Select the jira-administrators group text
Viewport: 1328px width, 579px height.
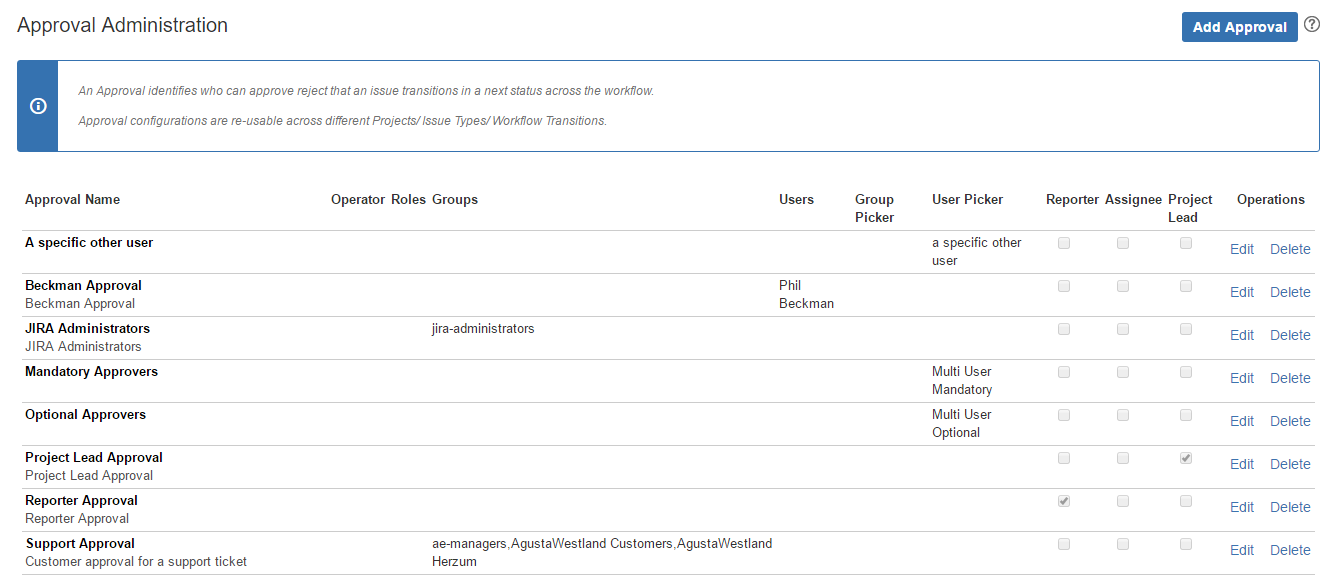click(x=483, y=328)
